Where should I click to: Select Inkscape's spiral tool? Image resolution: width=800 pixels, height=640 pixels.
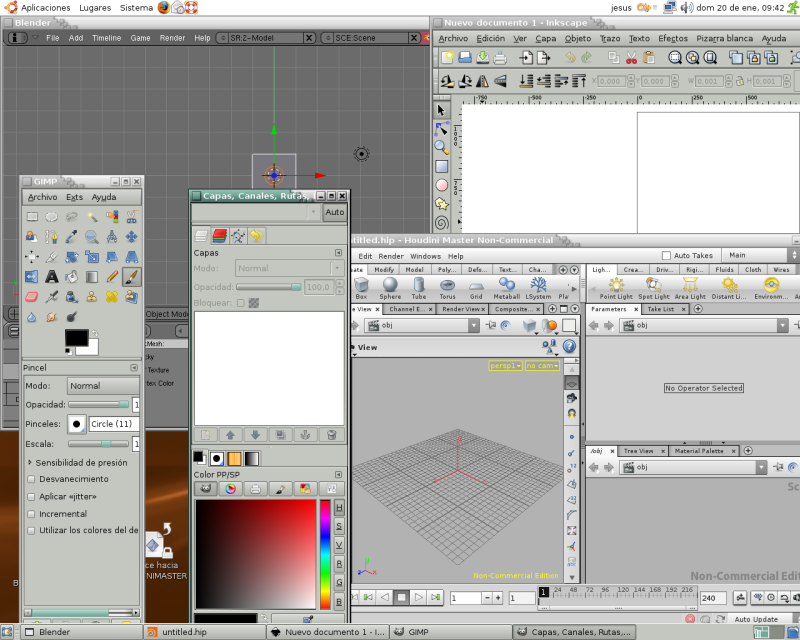pyautogui.click(x=441, y=223)
